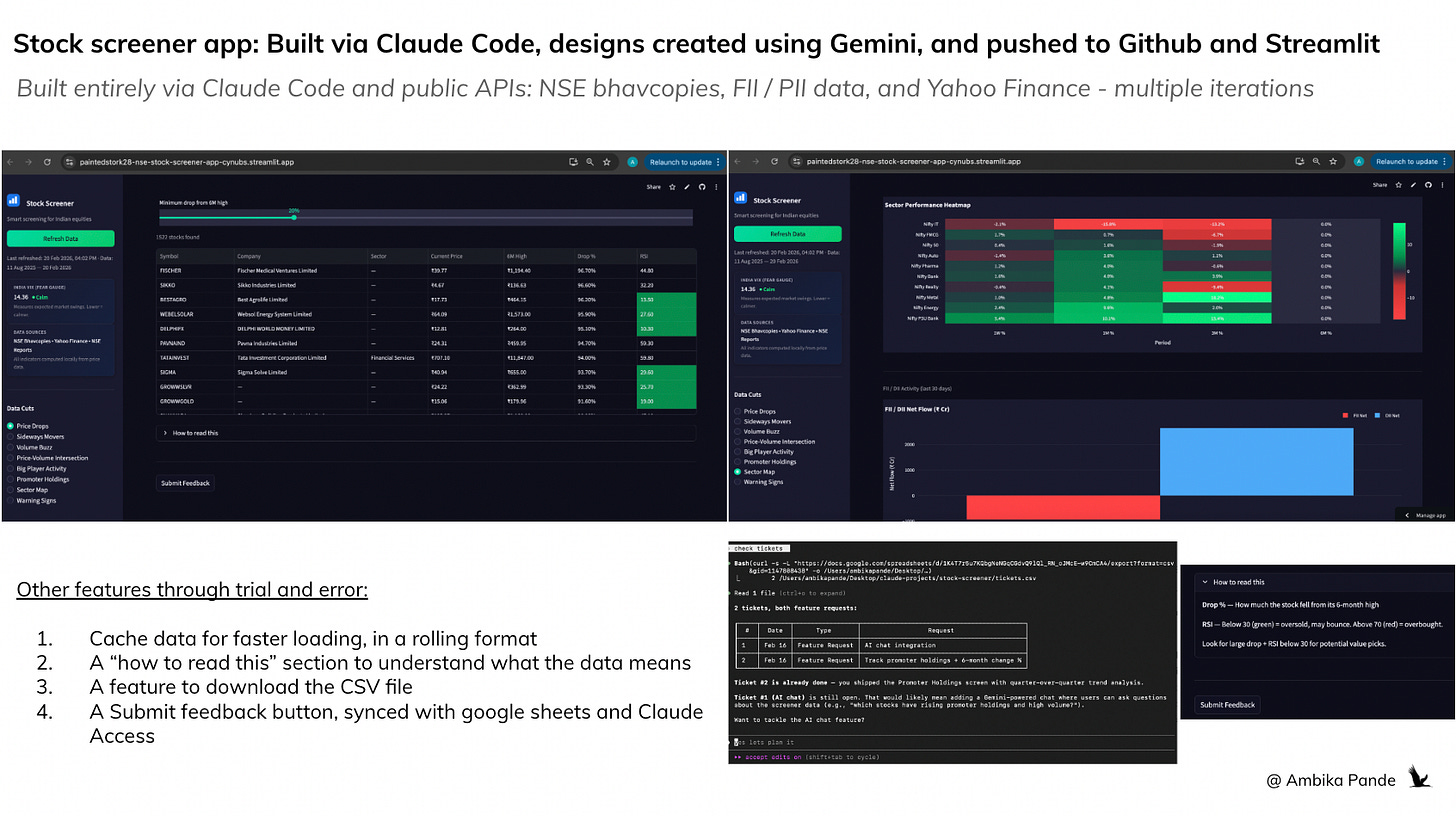This screenshot has width=1456, height=816.
Task: Favorite the app via star beside Share, right window
Action: [1399, 185]
